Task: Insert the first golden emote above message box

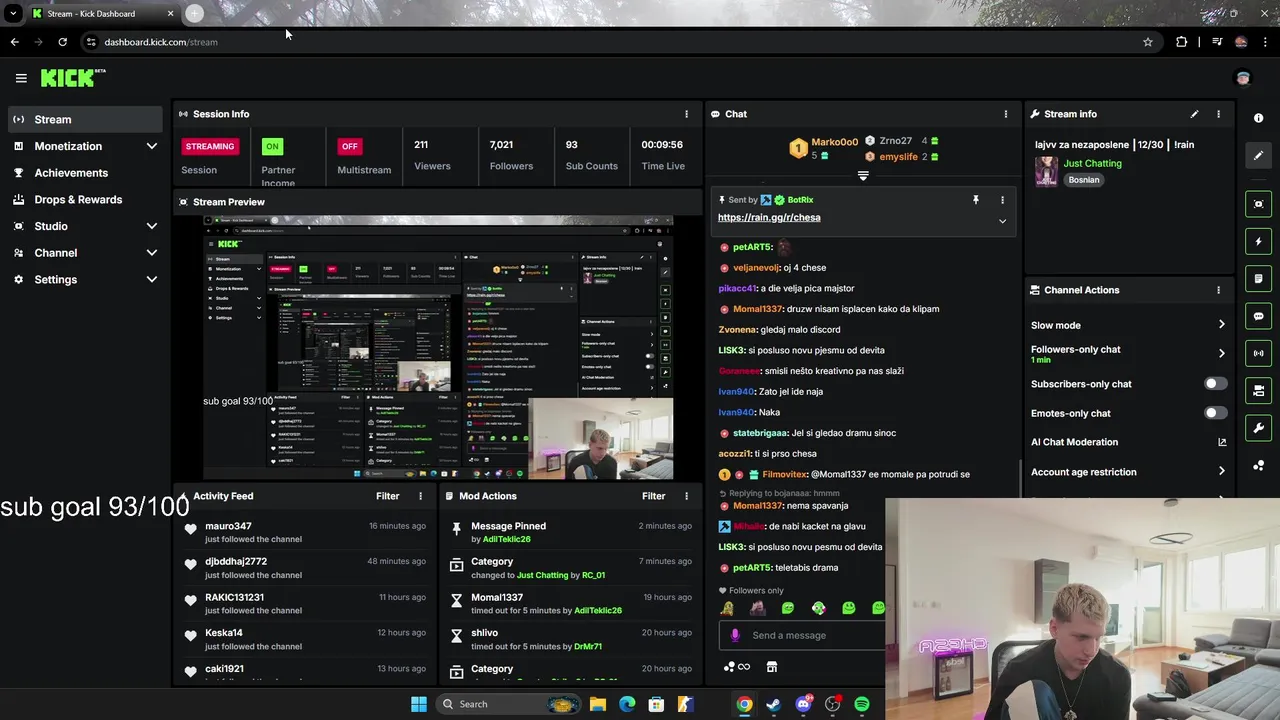Action: point(727,608)
